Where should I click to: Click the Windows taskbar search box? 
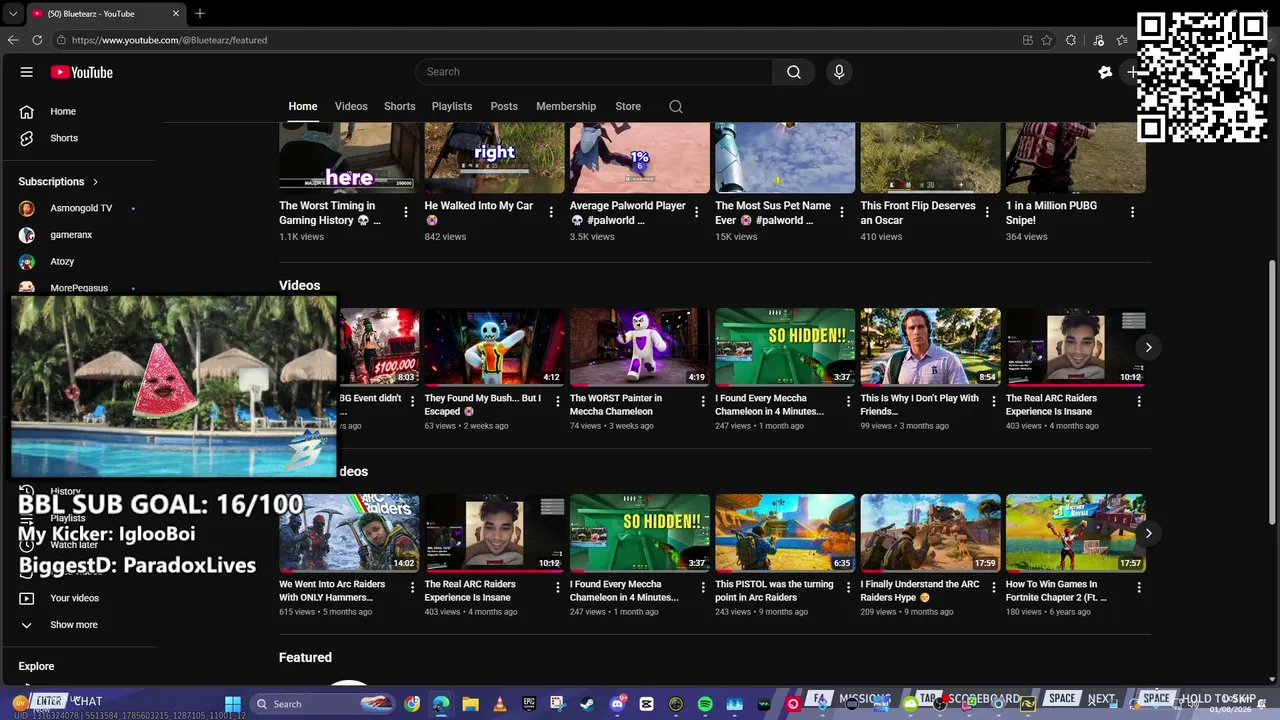[320, 704]
